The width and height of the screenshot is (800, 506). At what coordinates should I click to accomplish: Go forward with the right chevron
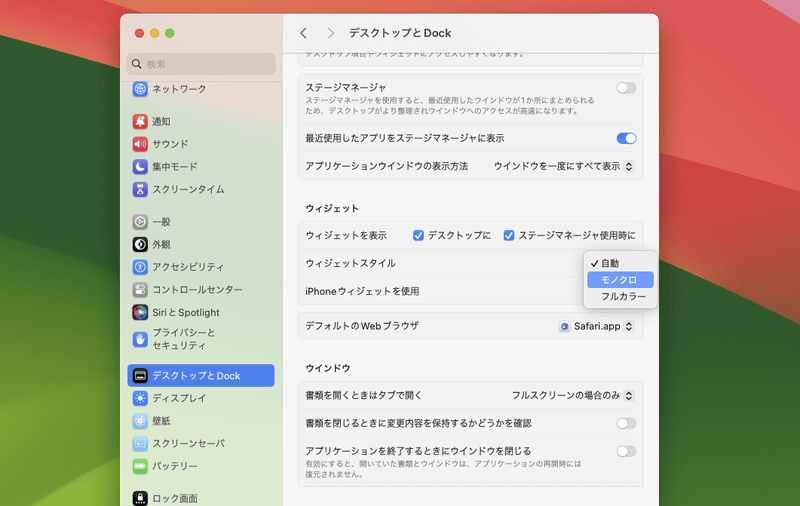(331, 33)
